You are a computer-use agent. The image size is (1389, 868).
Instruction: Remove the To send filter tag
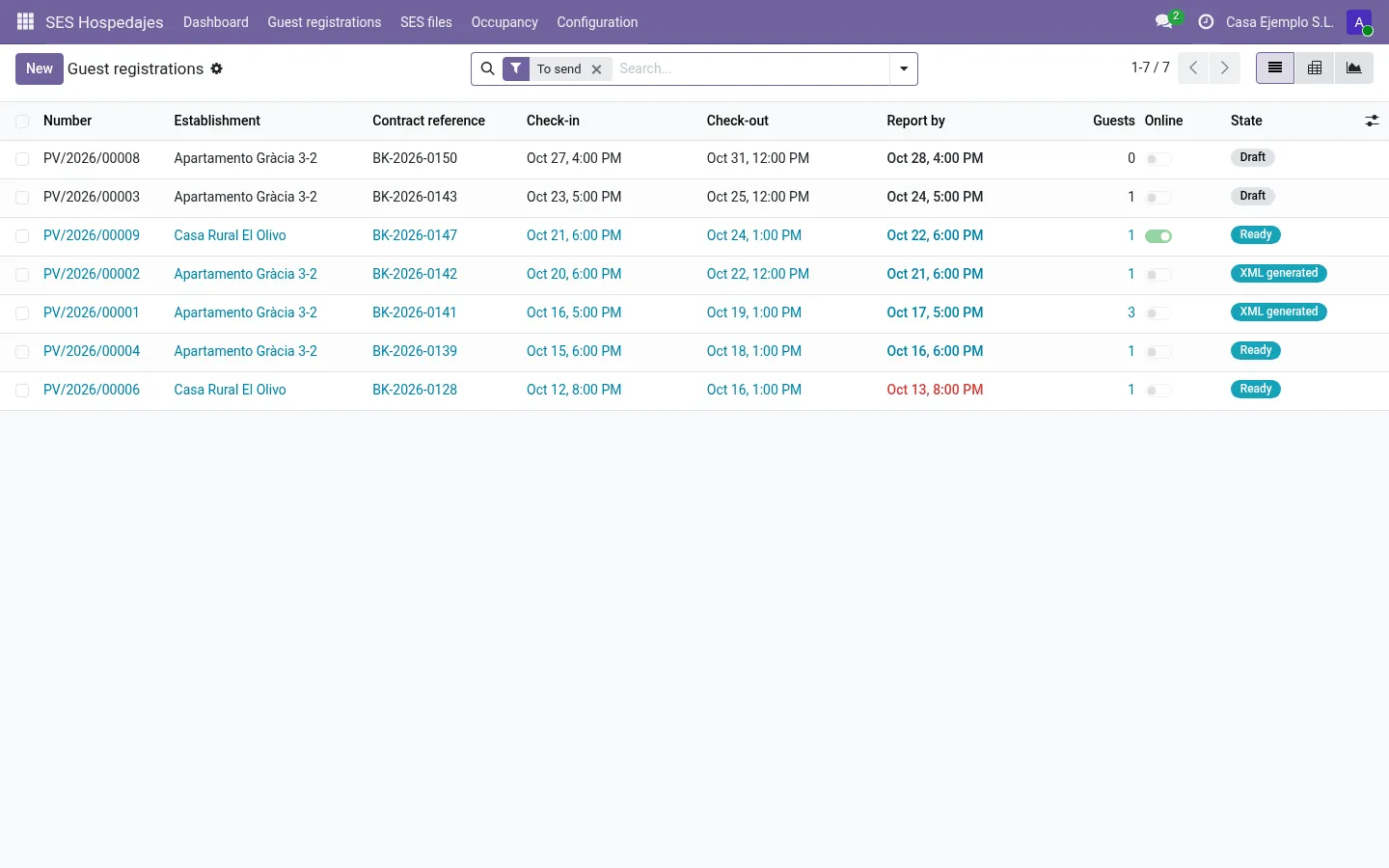(x=597, y=69)
